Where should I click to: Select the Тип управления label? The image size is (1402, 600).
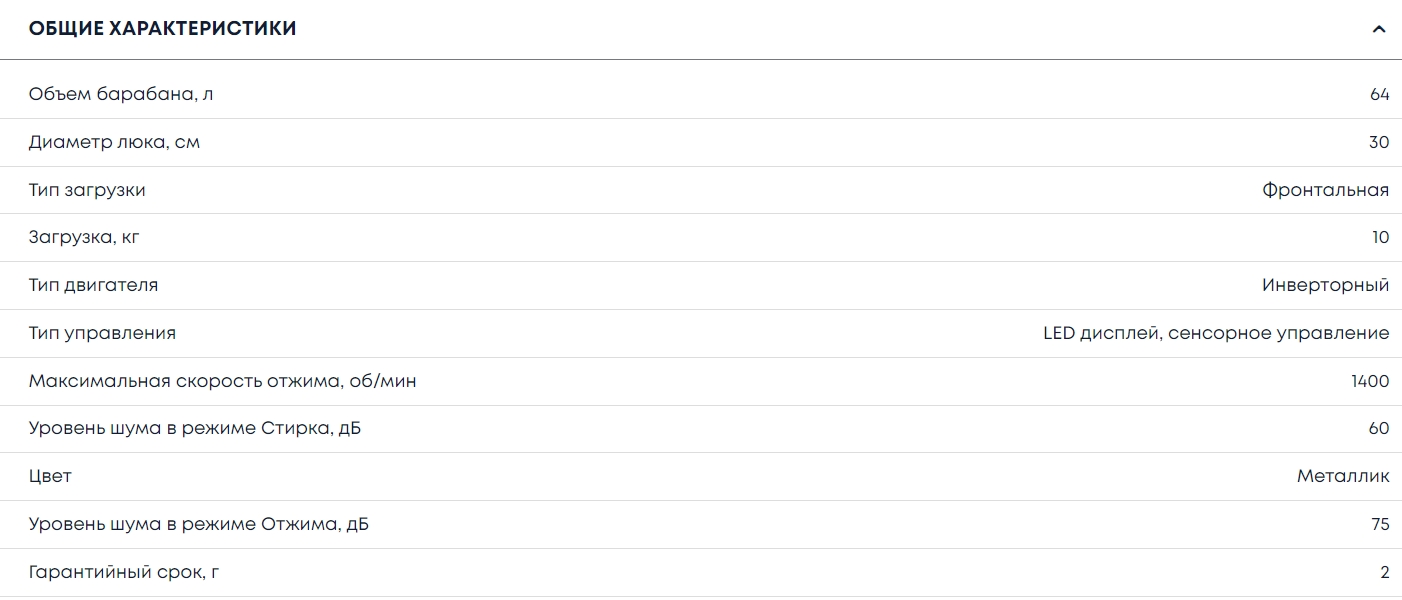[x=102, y=333]
